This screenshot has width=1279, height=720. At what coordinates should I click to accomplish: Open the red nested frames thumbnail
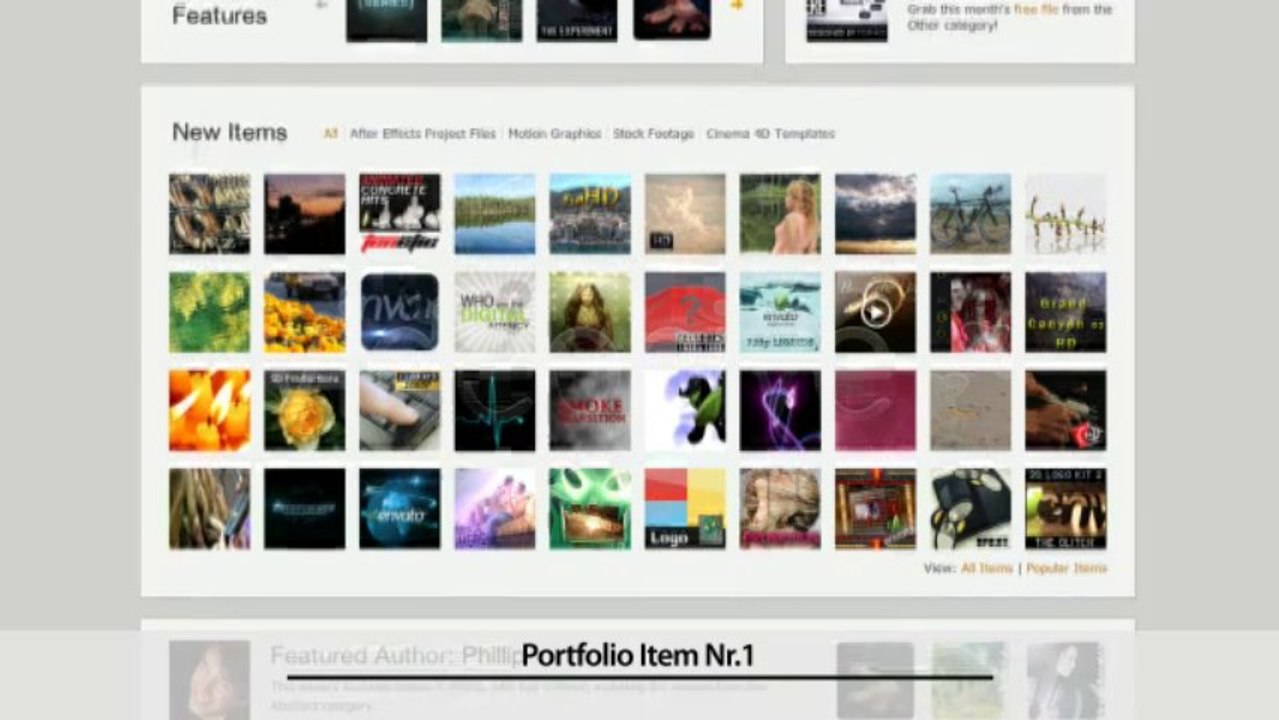[875, 508]
